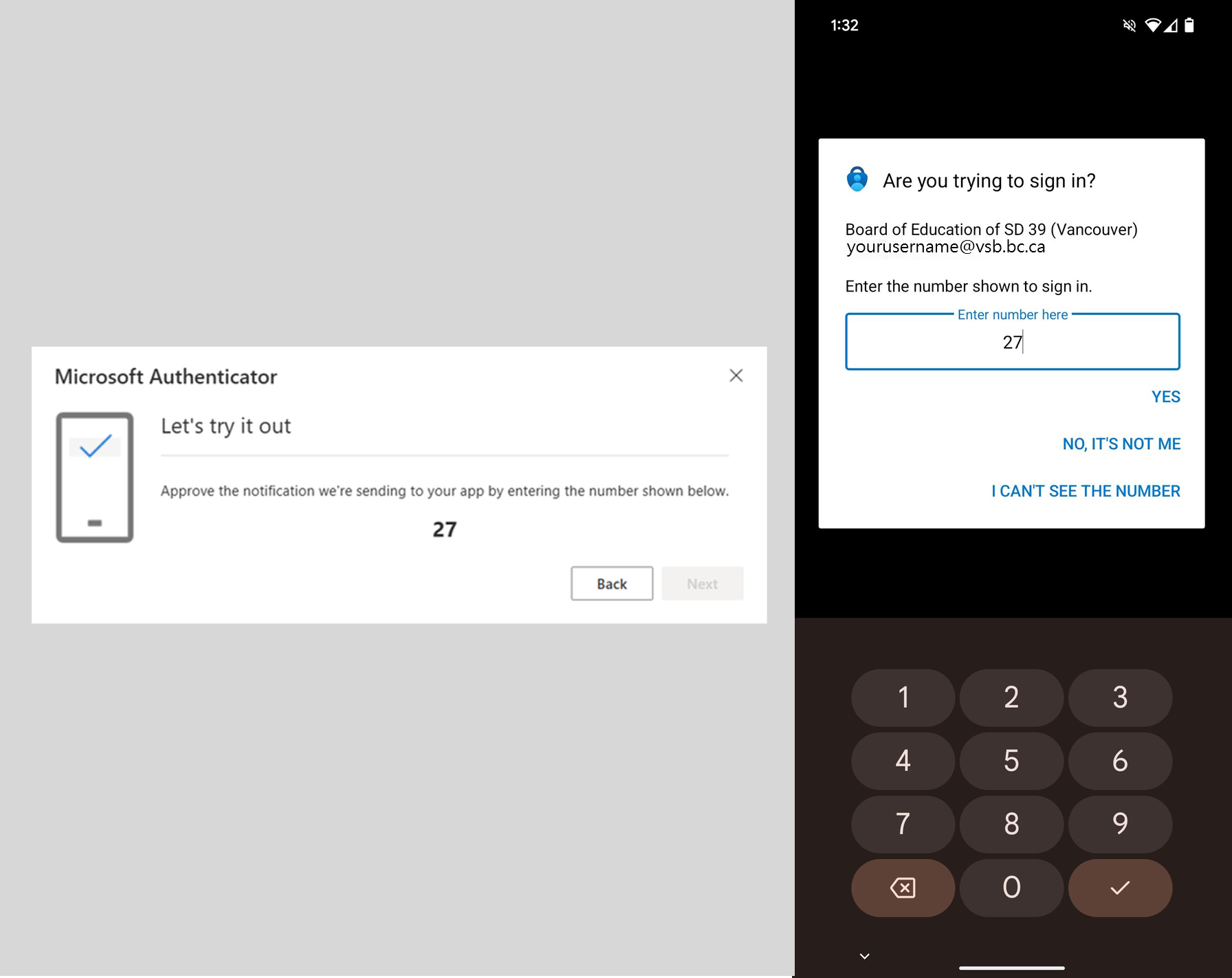Tap the battery status icon
The height and width of the screenshot is (978, 1232).
[1189, 25]
